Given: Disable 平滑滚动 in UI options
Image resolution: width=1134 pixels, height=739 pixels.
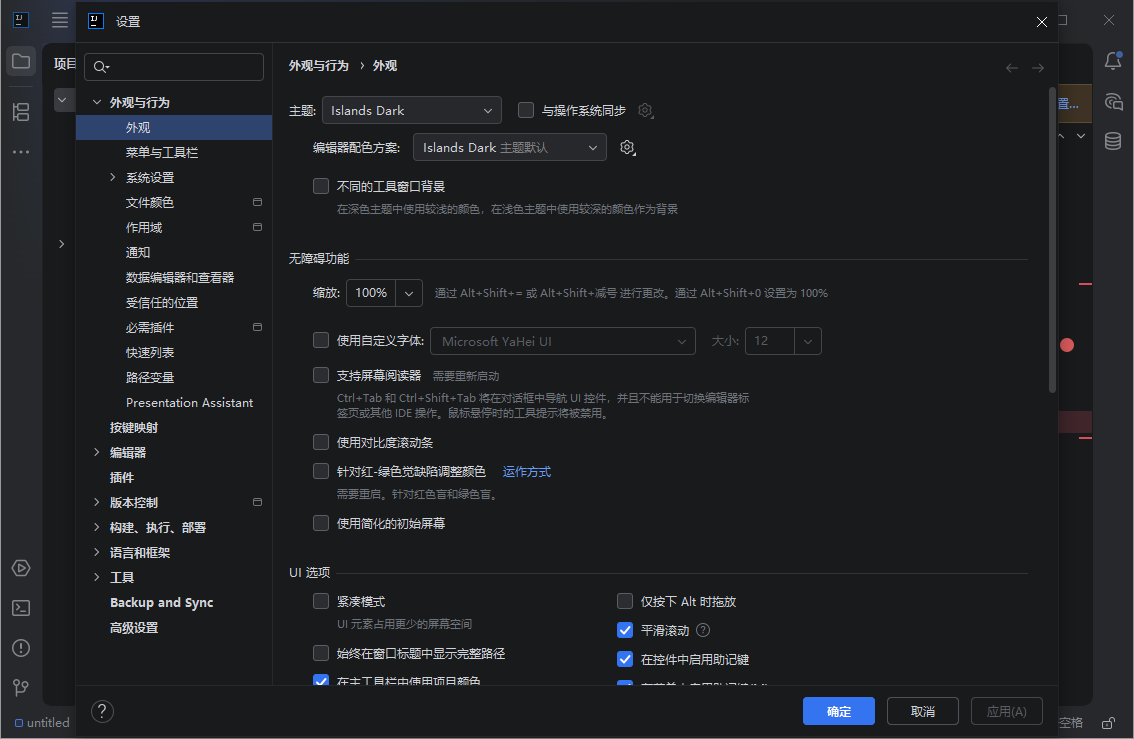Looking at the screenshot, I should pos(625,630).
